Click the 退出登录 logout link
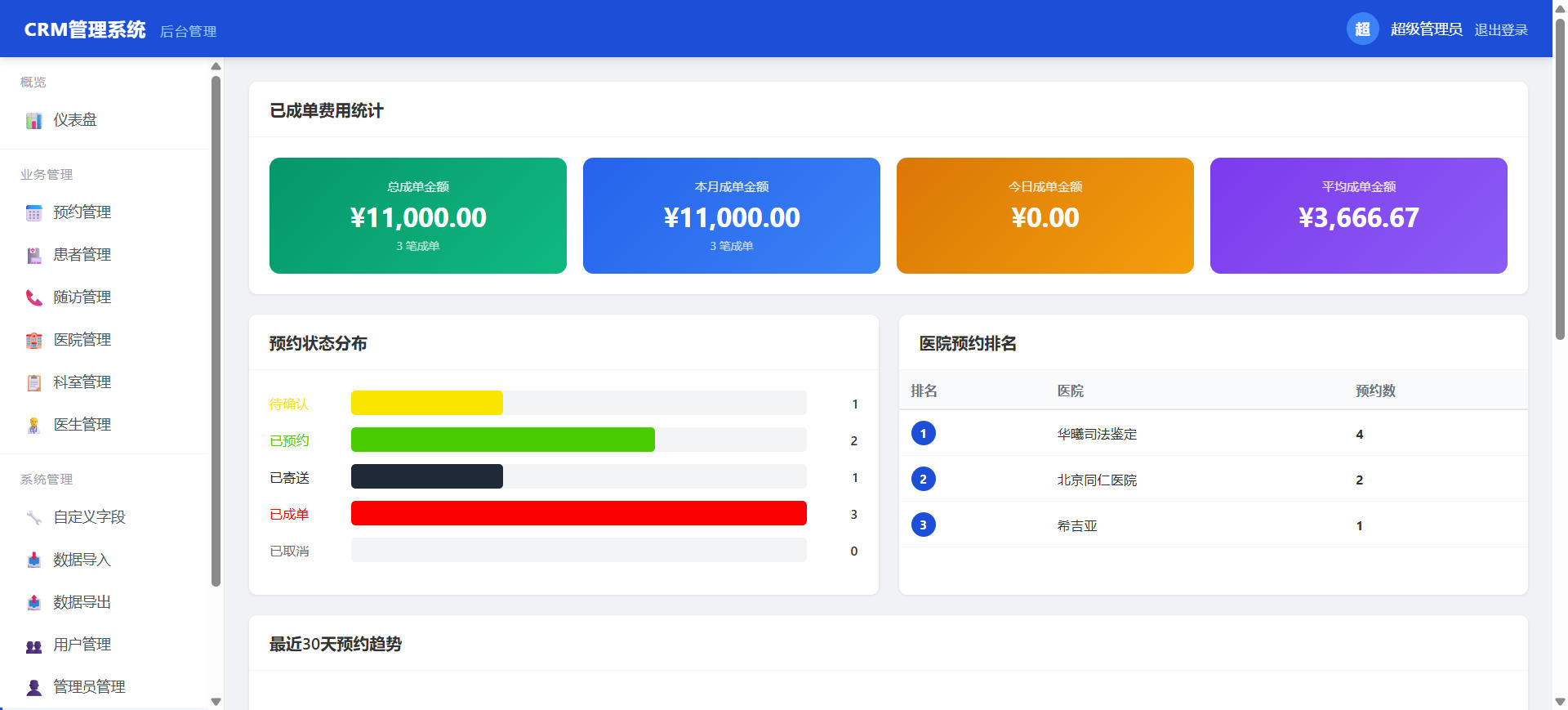This screenshot has width=1568, height=710. tap(1500, 30)
